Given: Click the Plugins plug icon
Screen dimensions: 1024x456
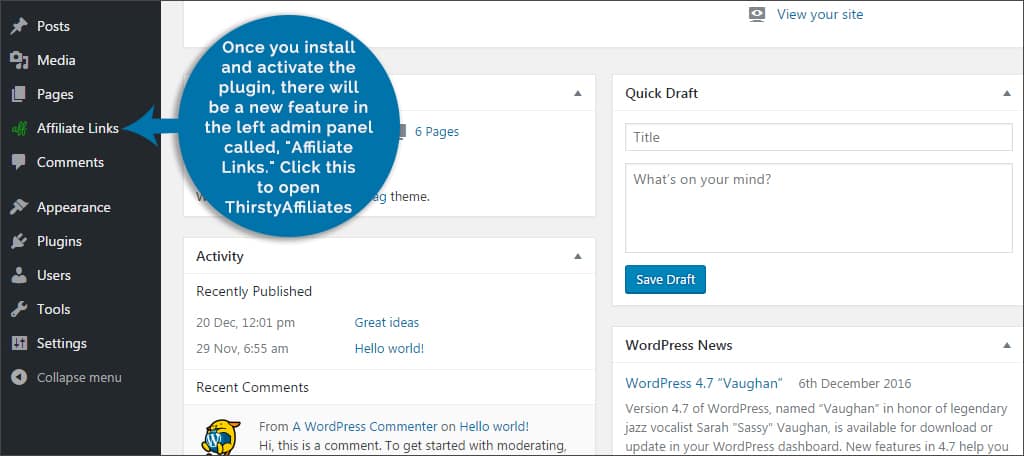Looking at the screenshot, I should (19, 241).
